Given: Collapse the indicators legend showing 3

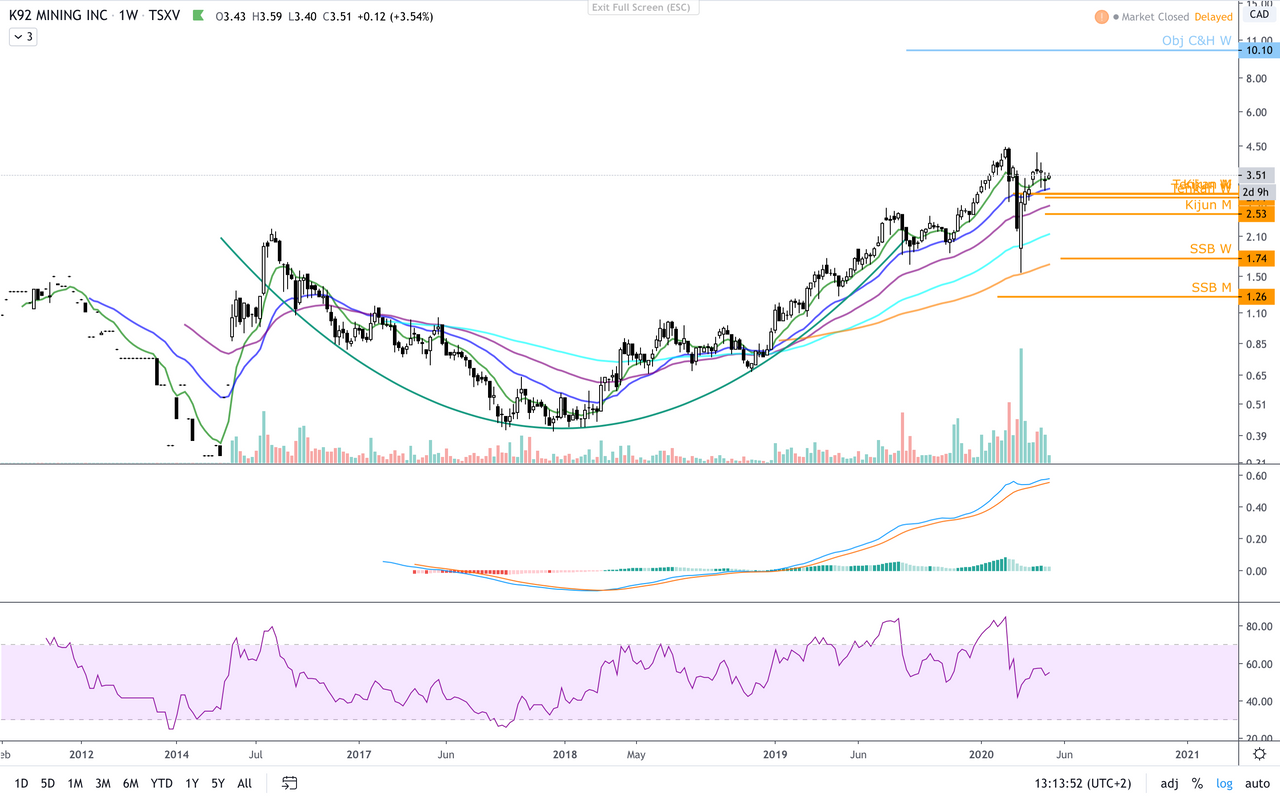Looking at the screenshot, I should point(23,37).
